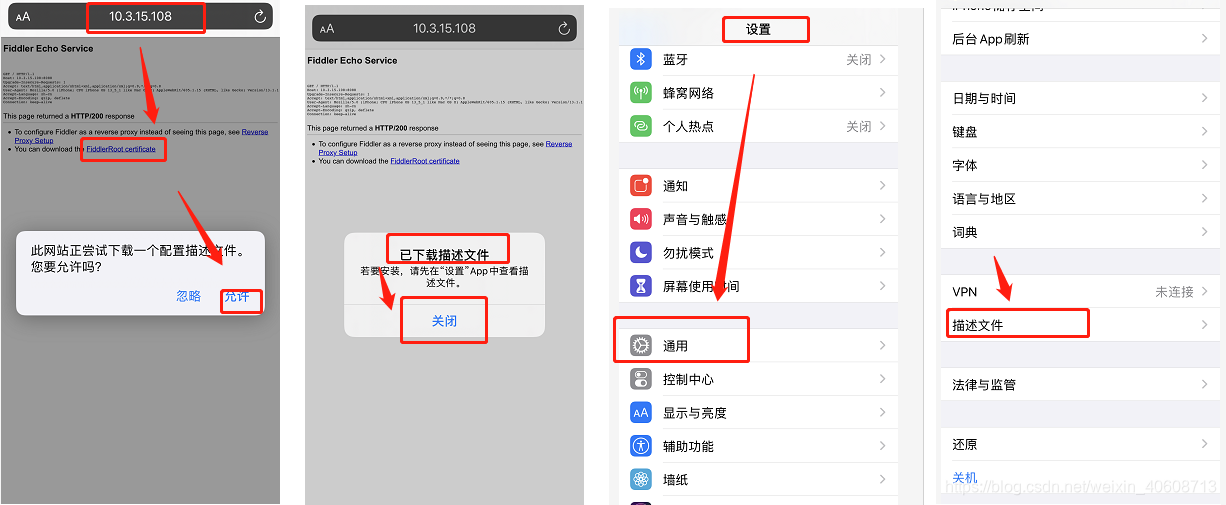Tap the red 通知 notifications icon
Screen dimensions: 1226x505
pyautogui.click(x=641, y=186)
